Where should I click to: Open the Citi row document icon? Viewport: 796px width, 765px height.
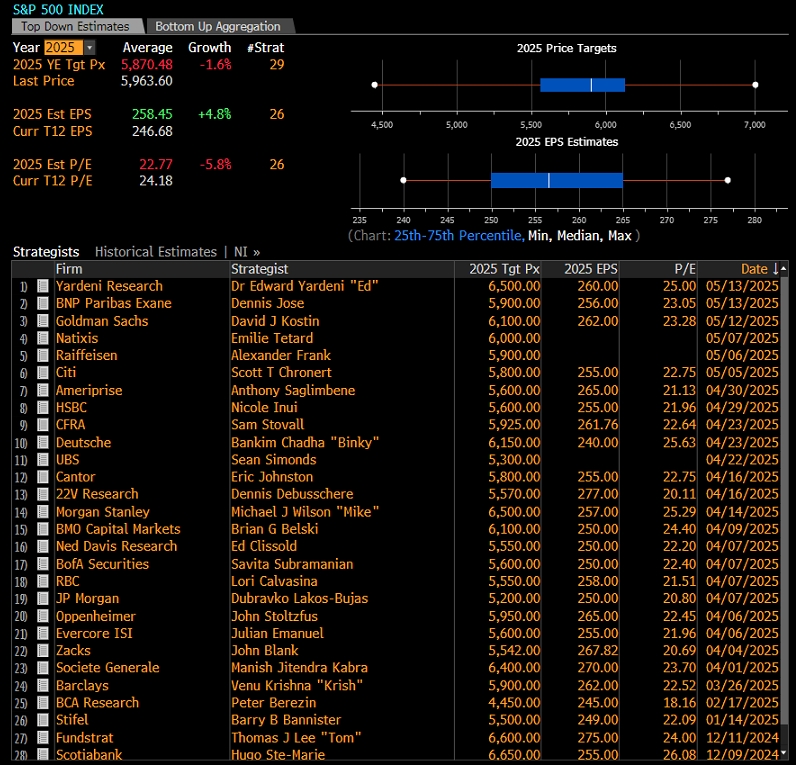point(43,373)
